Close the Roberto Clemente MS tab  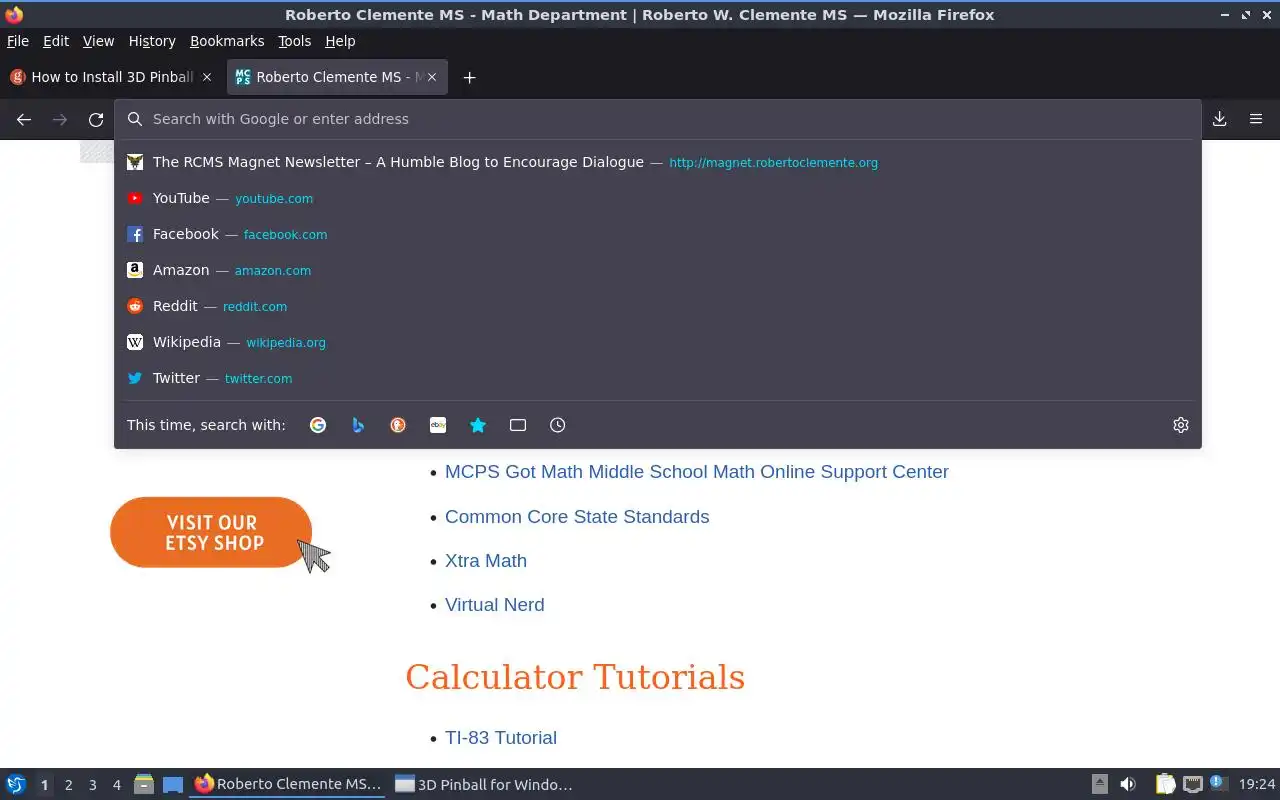[x=432, y=77]
